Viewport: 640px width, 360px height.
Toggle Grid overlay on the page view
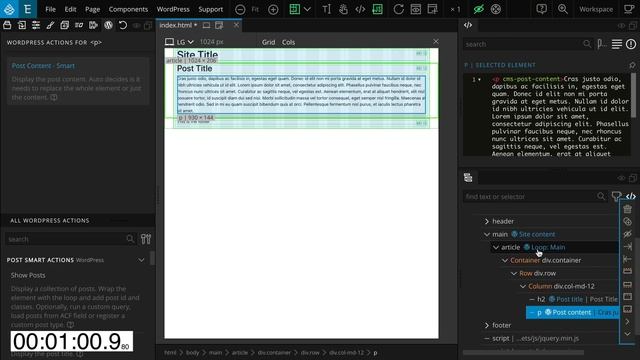point(268,42)
